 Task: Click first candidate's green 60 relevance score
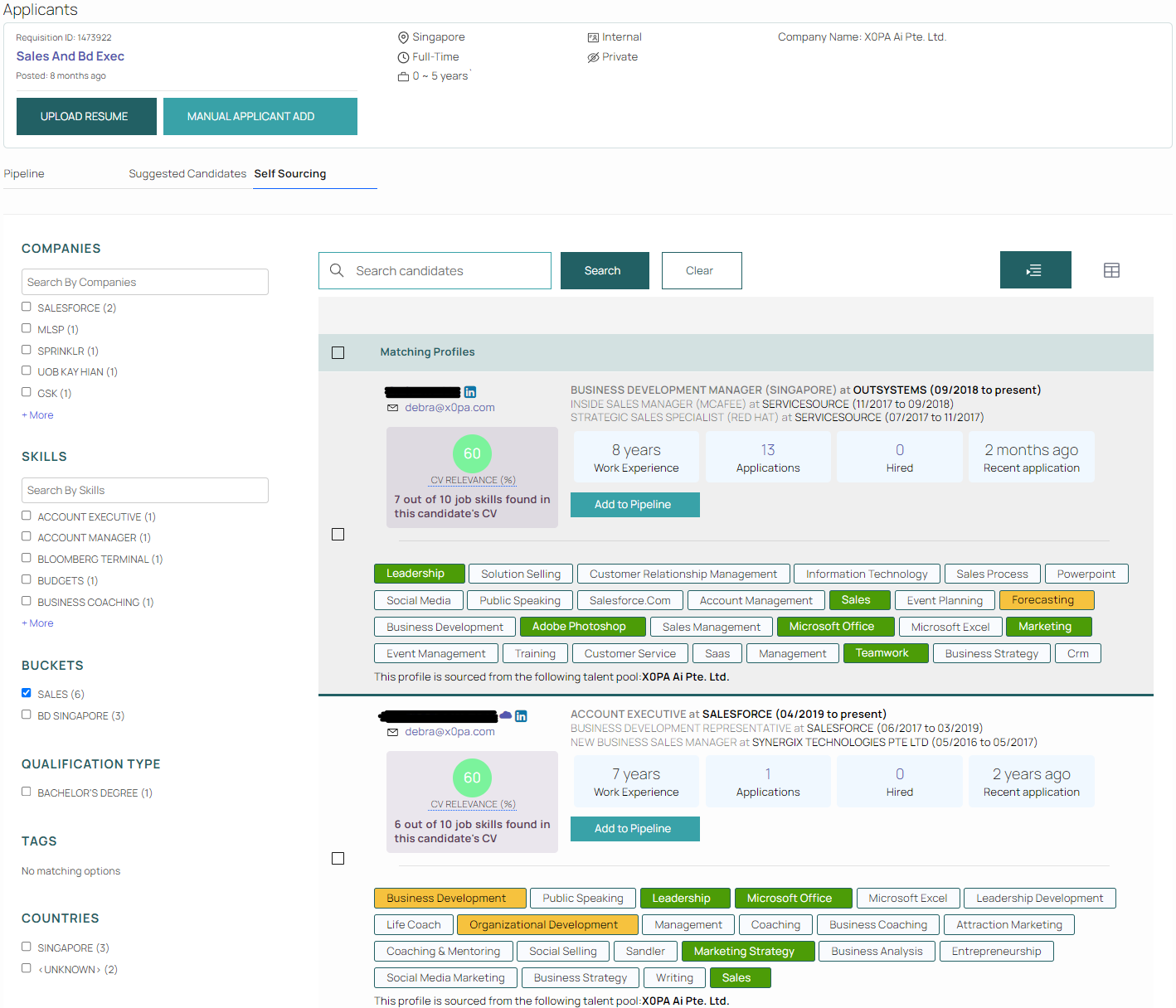click(472, 453)
